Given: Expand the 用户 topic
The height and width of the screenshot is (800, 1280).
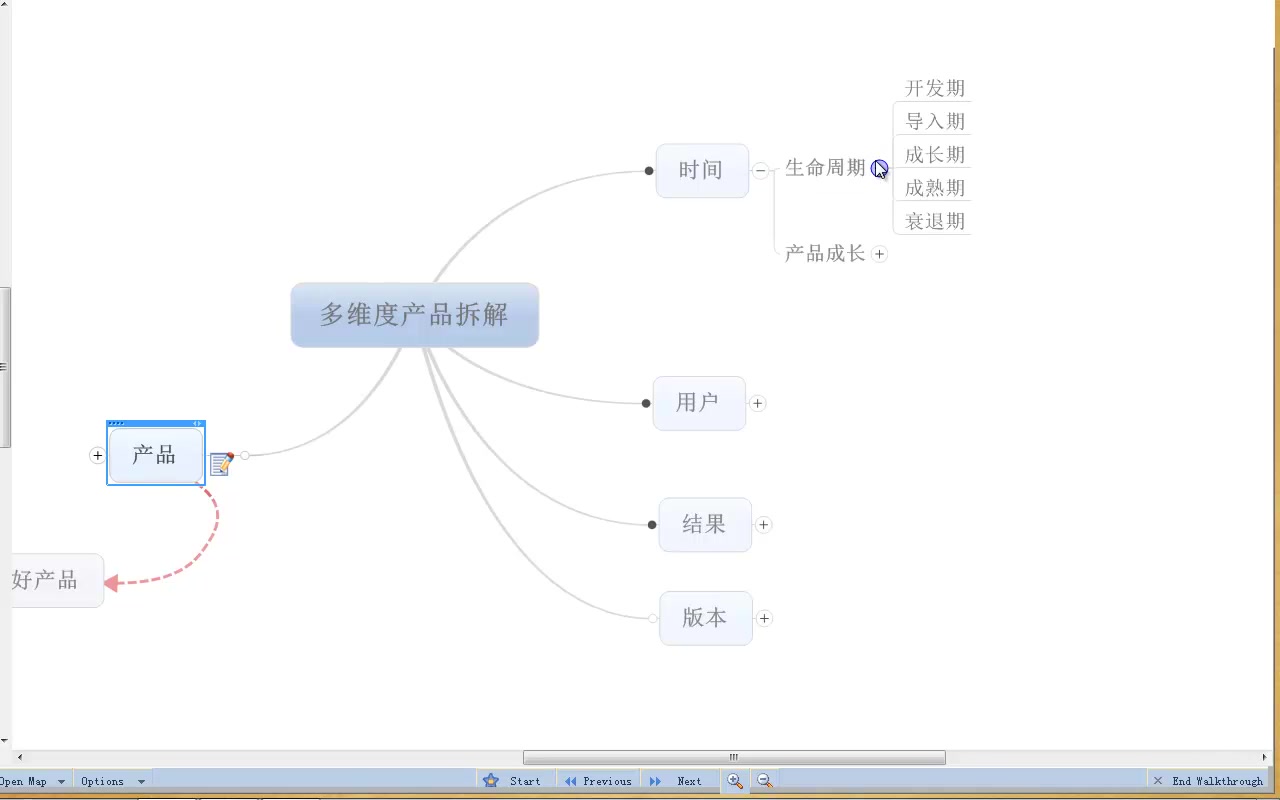Looking at the screenshot, I should [x=758, y=403].
